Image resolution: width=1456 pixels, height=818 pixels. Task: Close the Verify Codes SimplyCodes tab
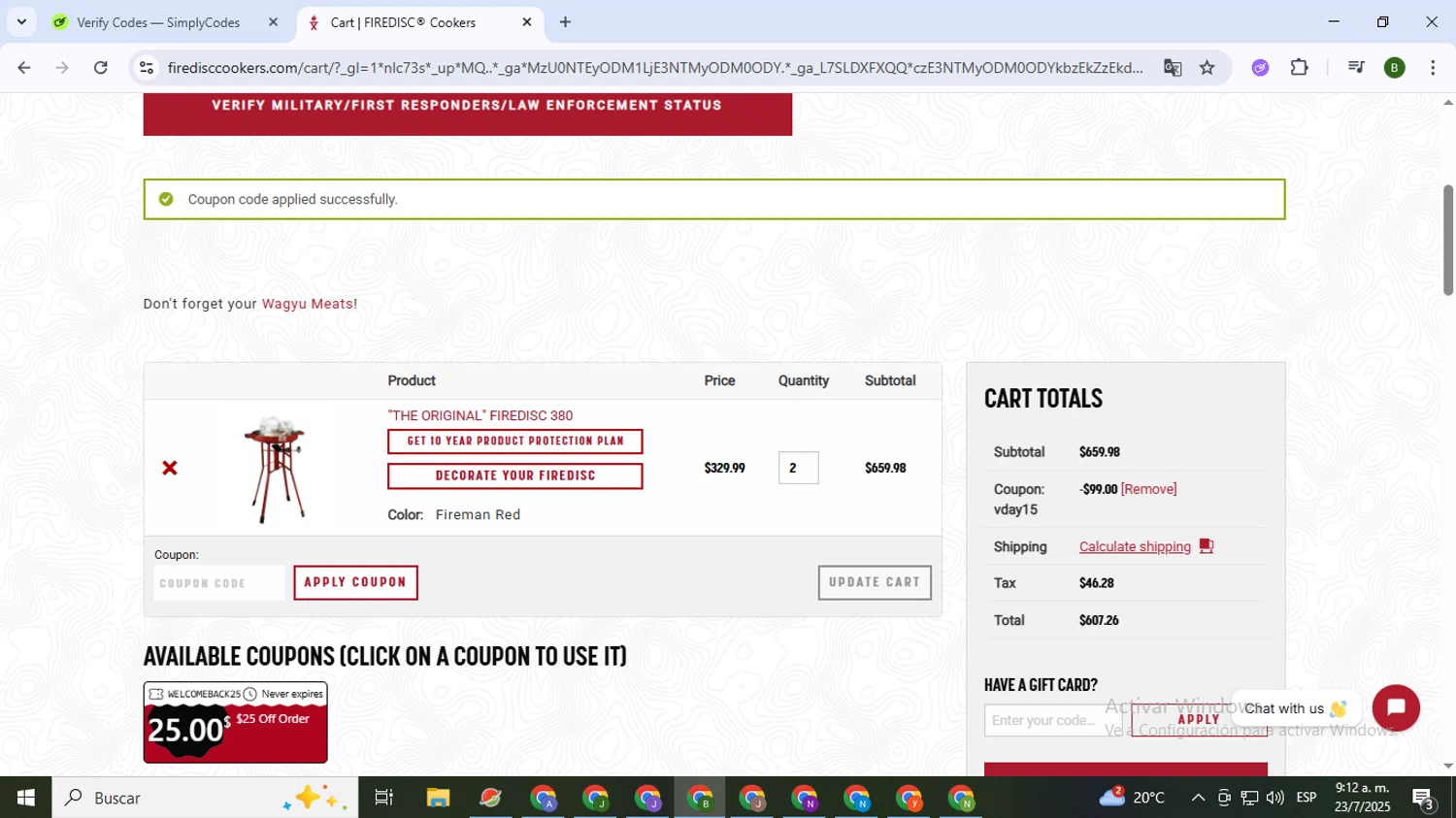(273, 22)
